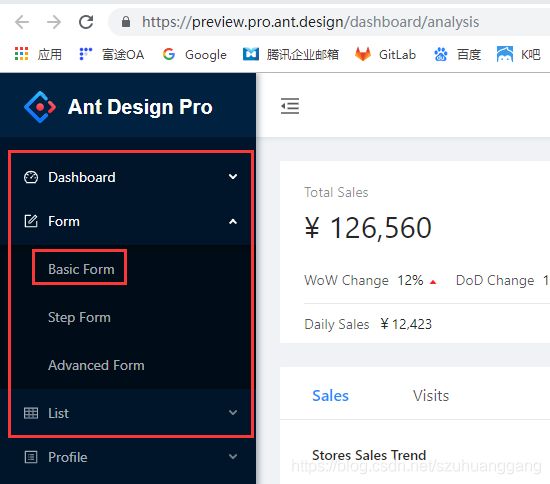Collapse sidebar with the menu fold icon
Screen dimensions: 550x484
click(290, 106)
